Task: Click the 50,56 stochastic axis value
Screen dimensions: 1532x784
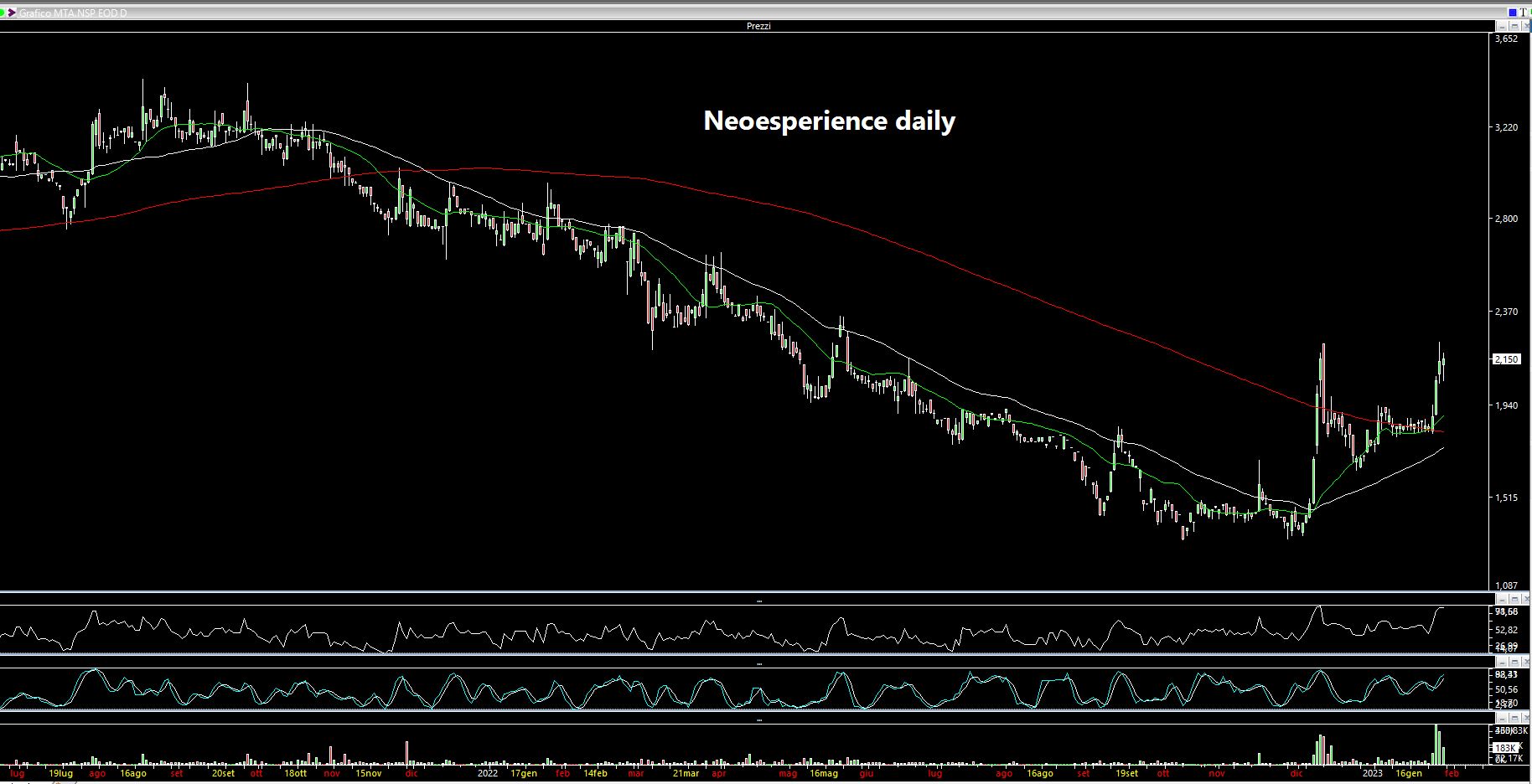Action: pos(1506,689)
